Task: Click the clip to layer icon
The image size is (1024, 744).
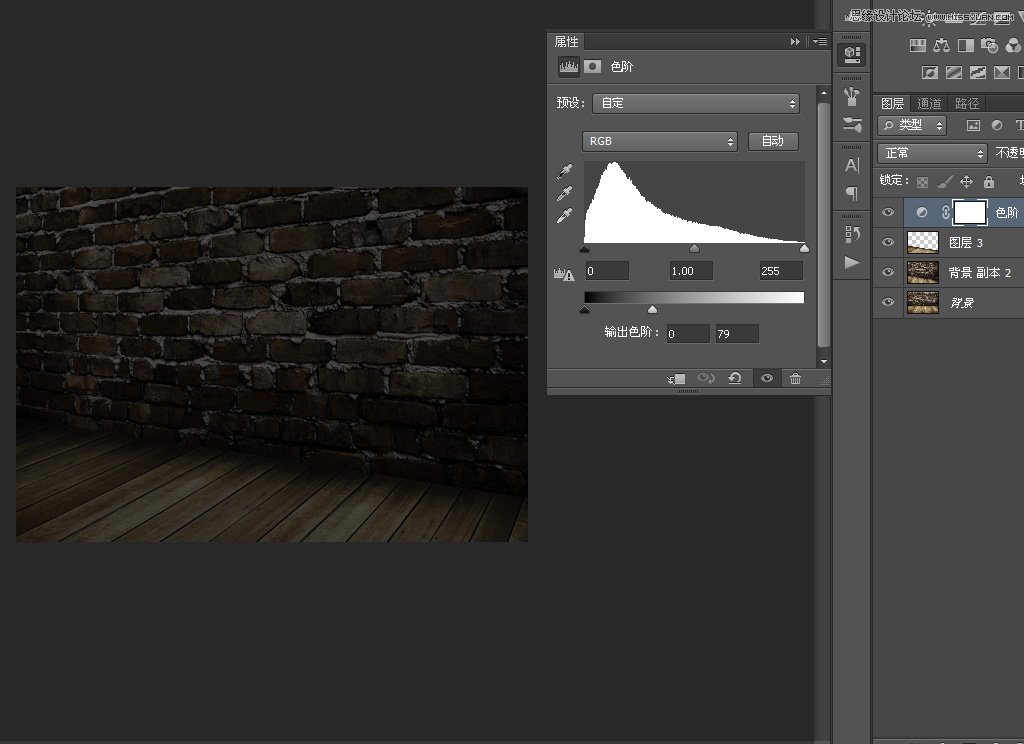Action: point(677,378)
